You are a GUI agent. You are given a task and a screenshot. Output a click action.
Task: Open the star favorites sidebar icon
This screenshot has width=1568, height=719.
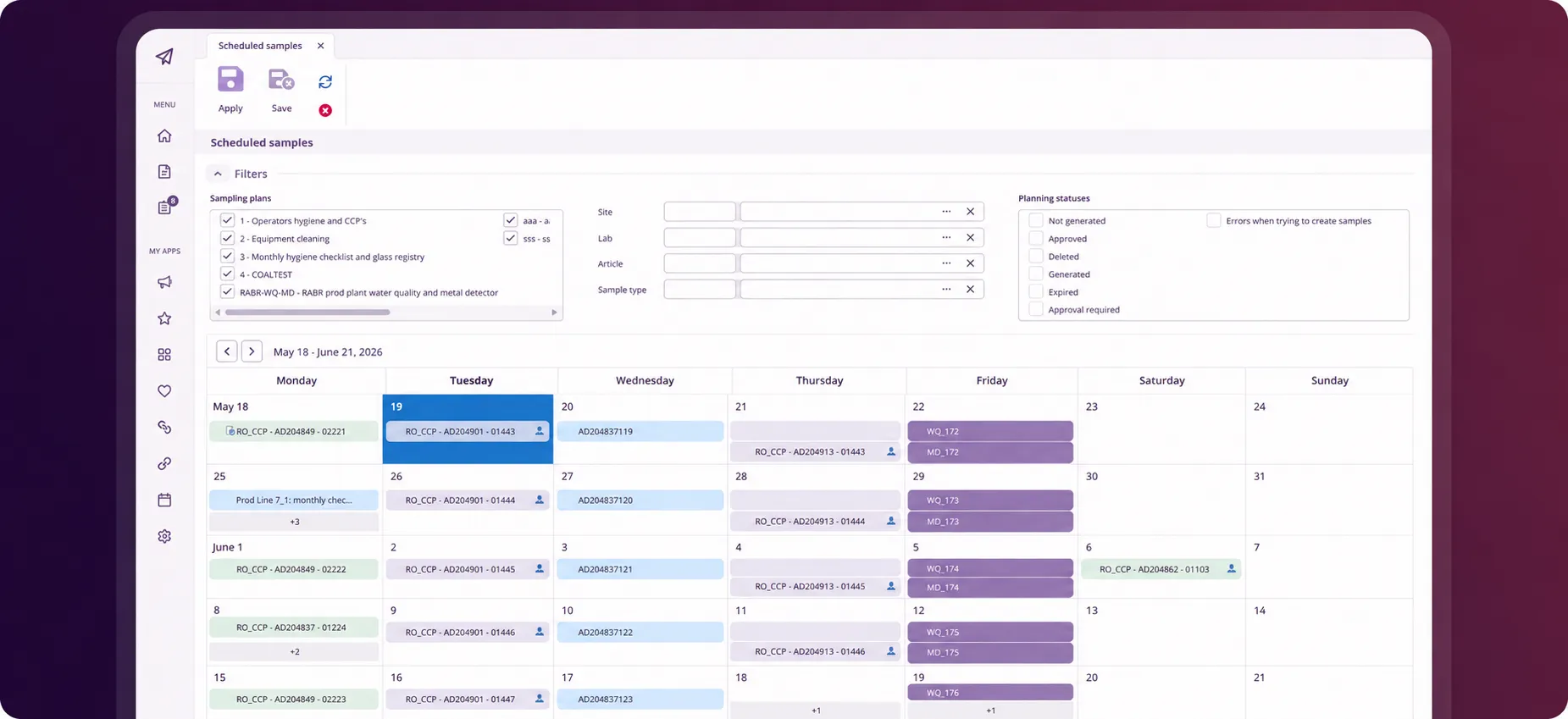pyautogui.click(x=164, y=318)
